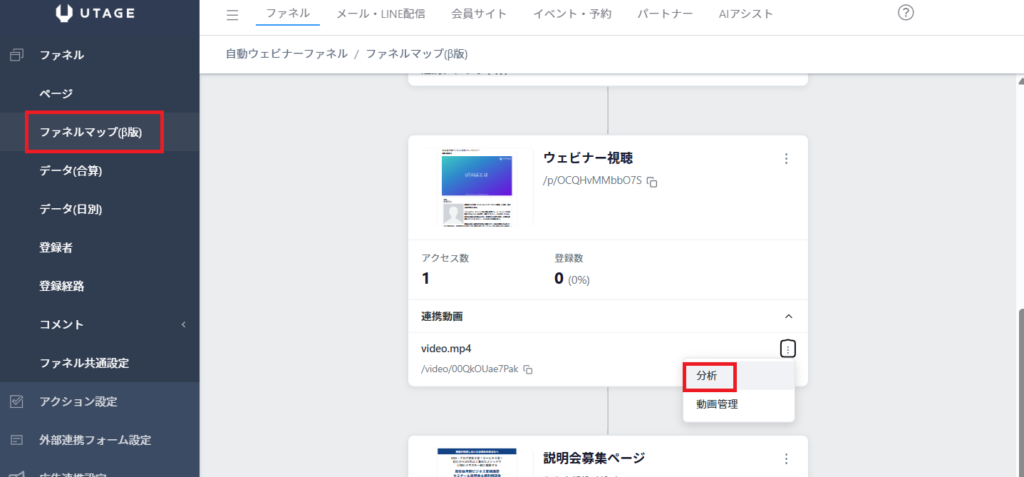This screenshot has width=1024, height=477.
Task: Switch to the メール・LINE配信 tab
Action: (379, 14)
